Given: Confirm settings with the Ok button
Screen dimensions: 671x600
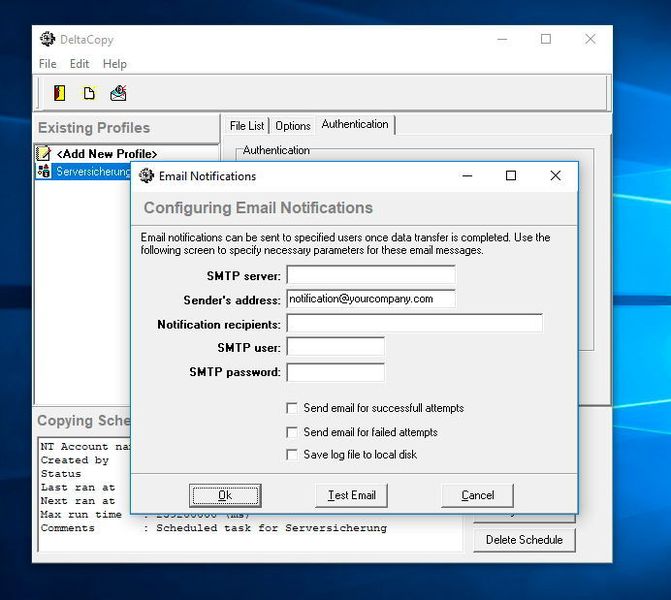Looking at the screenshot, I should tap(225, 496).
